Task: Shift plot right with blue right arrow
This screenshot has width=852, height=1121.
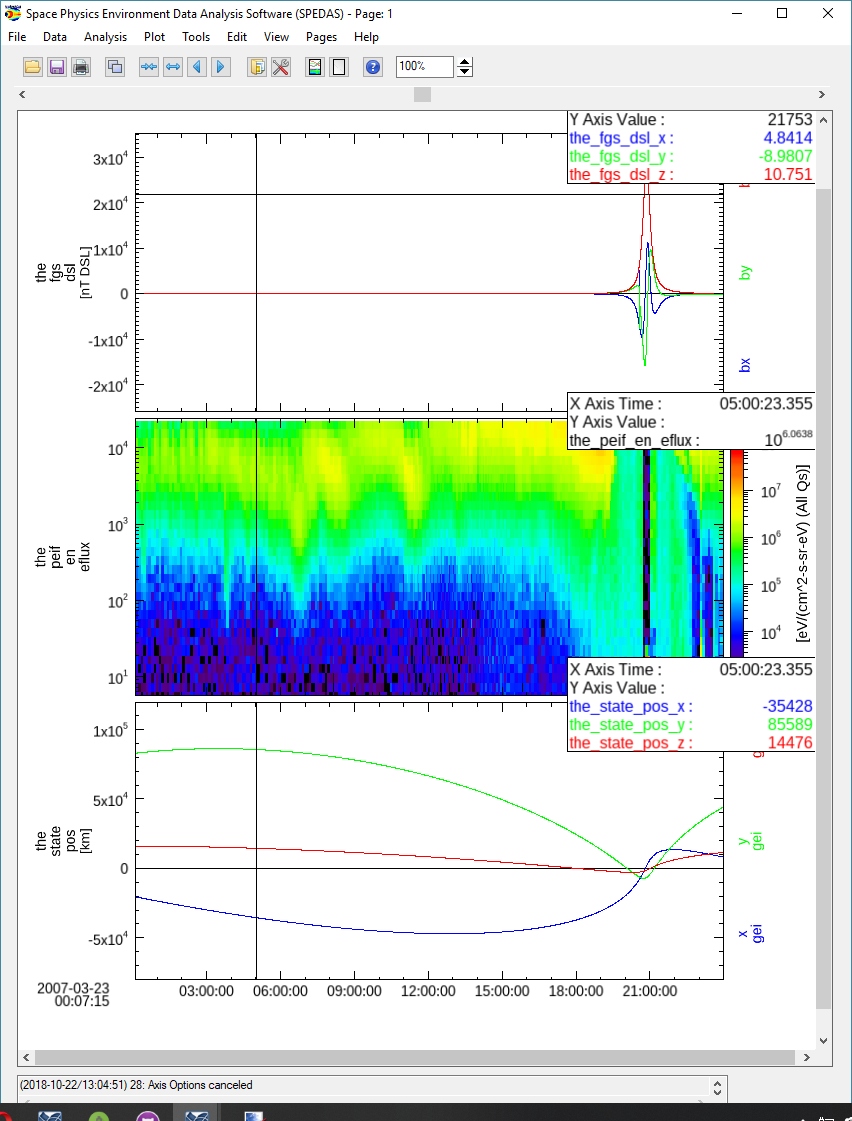Action: pyautogui.click(x=221, y=67)
